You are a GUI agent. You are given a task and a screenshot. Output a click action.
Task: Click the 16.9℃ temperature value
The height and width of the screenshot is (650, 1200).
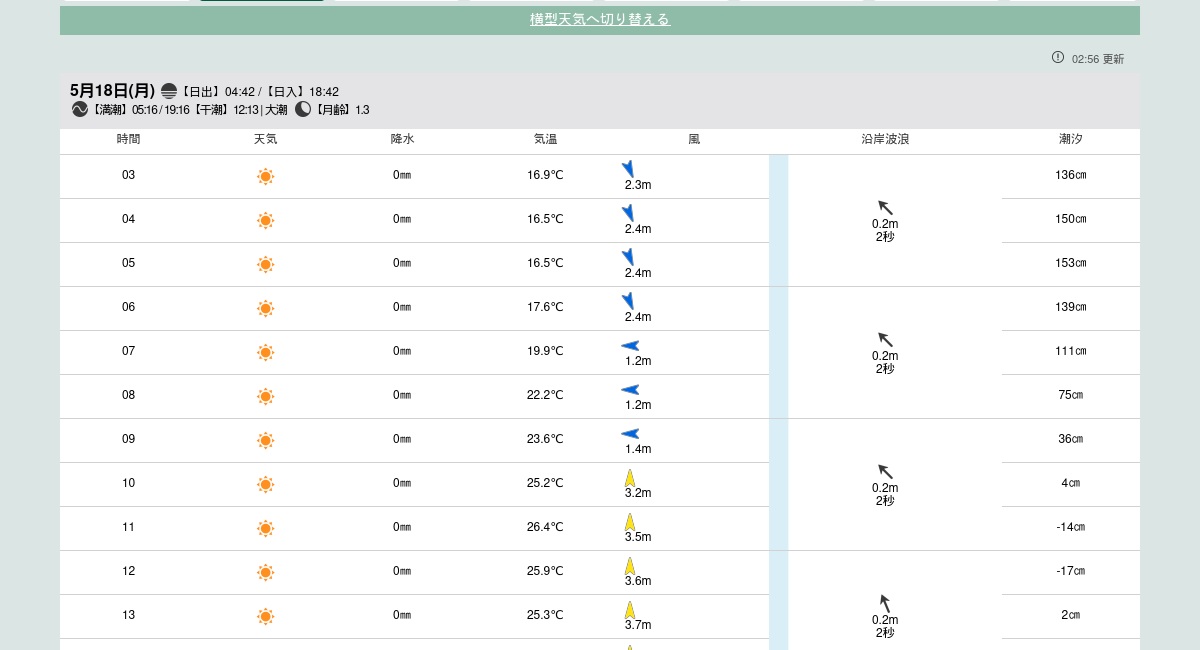pos(545,176)
